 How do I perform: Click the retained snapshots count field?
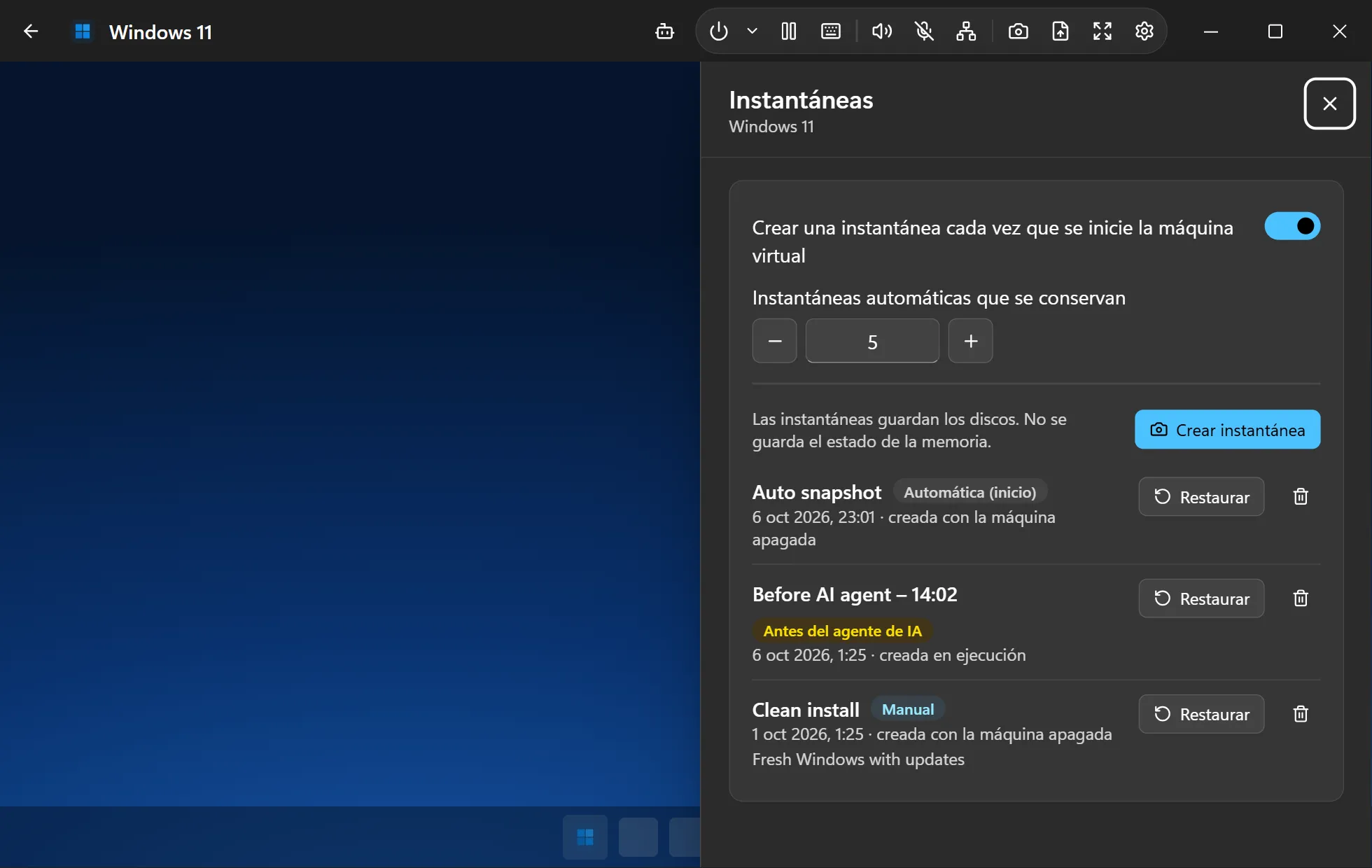872,341
